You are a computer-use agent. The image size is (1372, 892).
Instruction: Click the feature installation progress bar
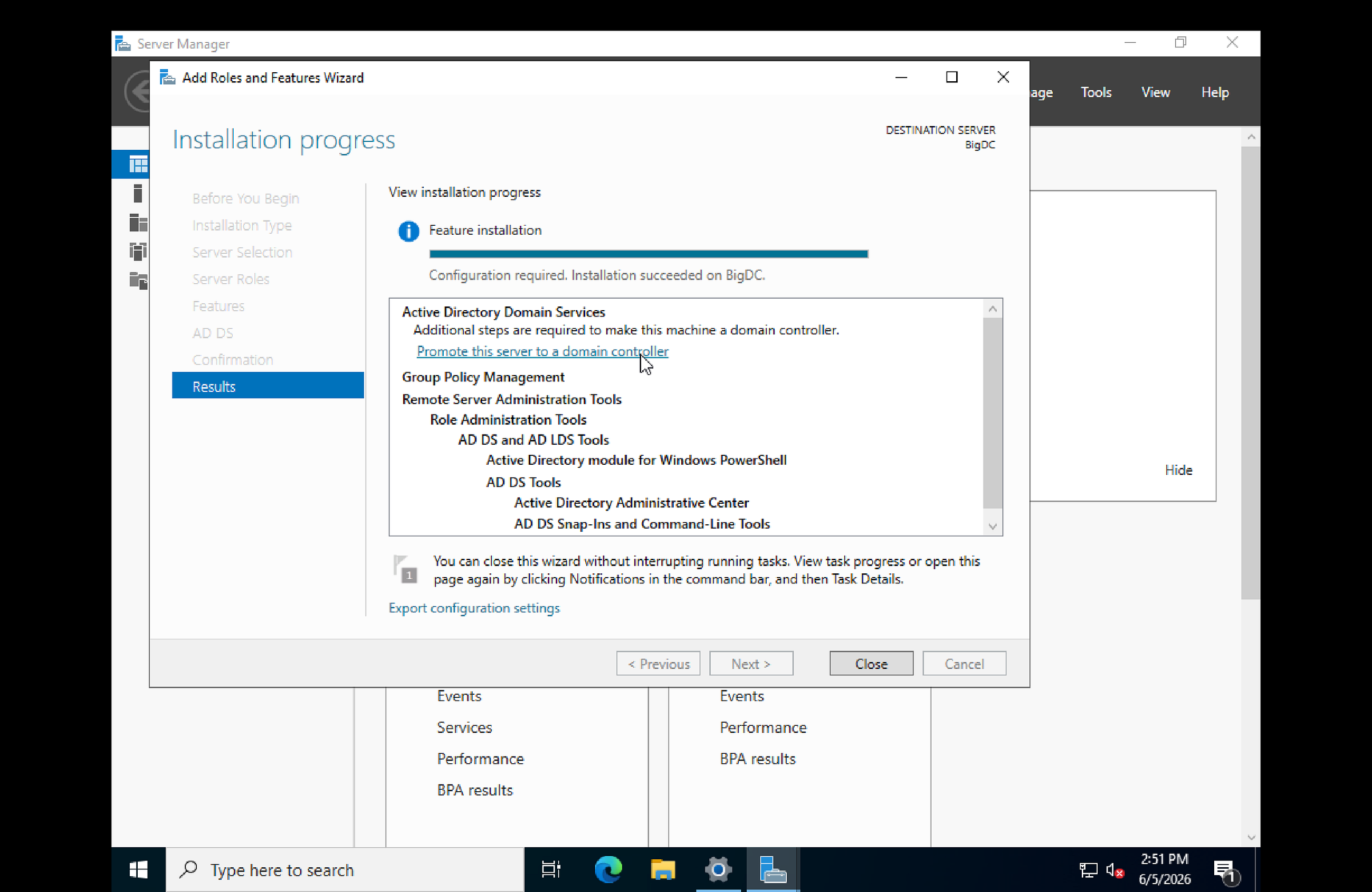point(649,254)
